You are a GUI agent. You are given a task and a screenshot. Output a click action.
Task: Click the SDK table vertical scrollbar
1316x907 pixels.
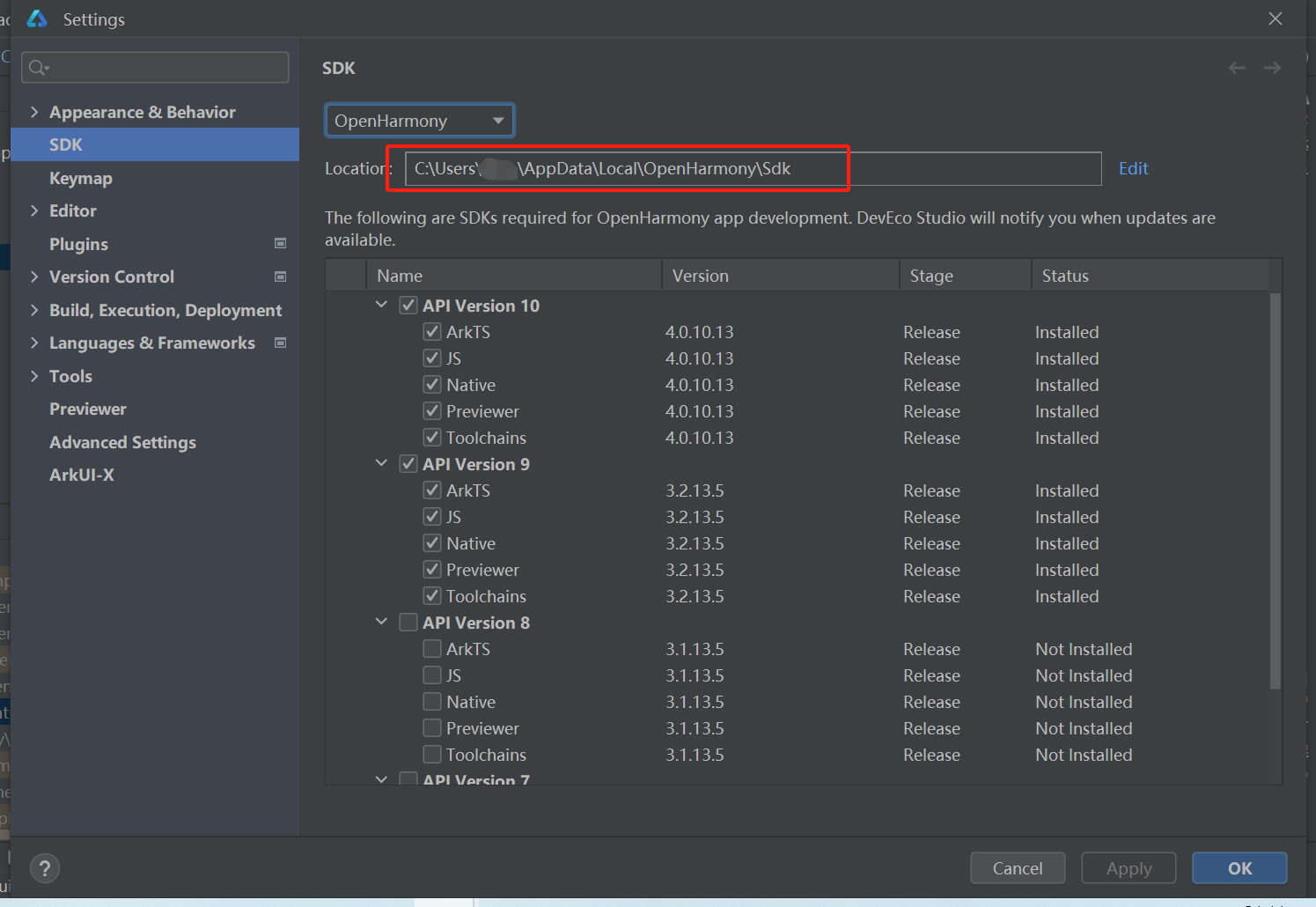(1276, 490)
